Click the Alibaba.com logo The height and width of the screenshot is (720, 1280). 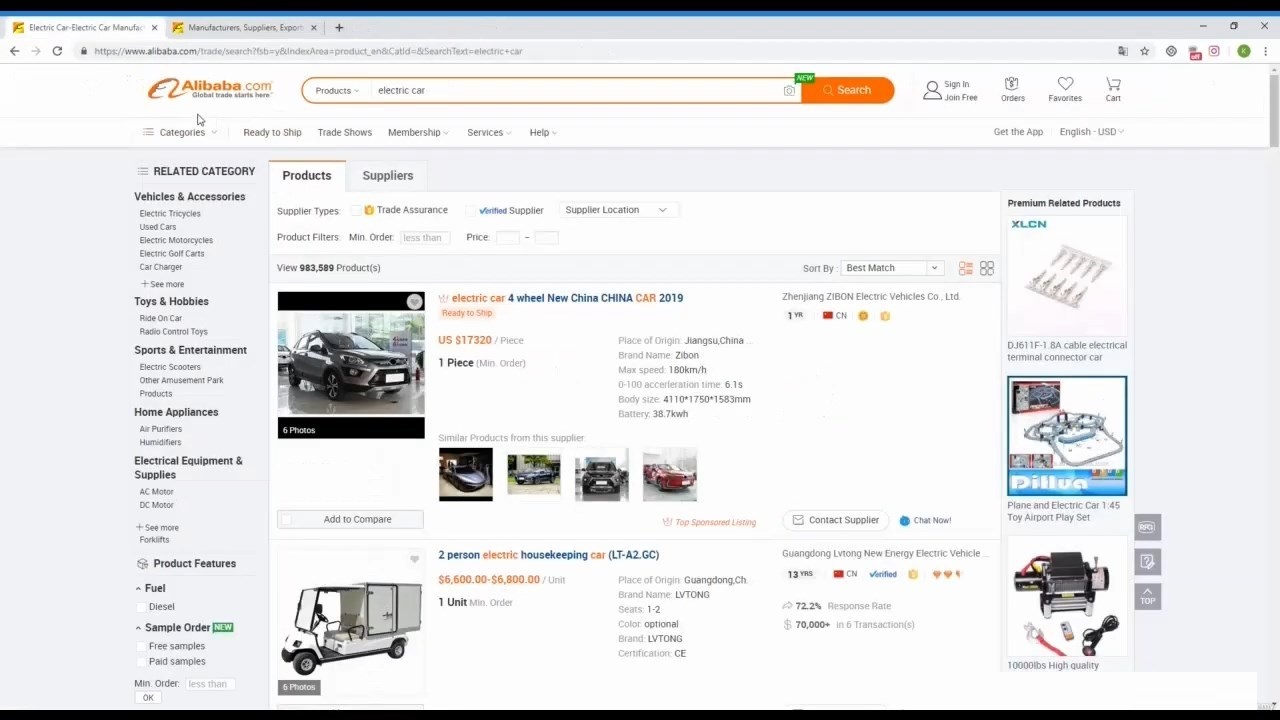point(210,89)
